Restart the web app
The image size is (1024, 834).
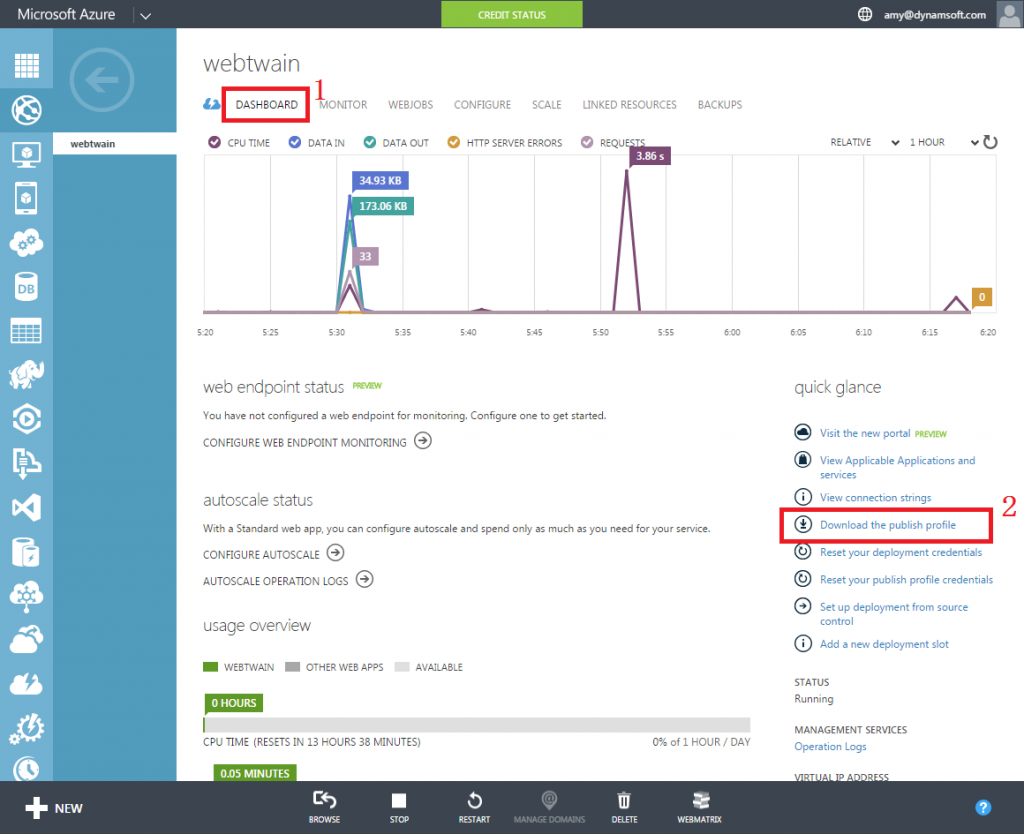click(474, 807)
